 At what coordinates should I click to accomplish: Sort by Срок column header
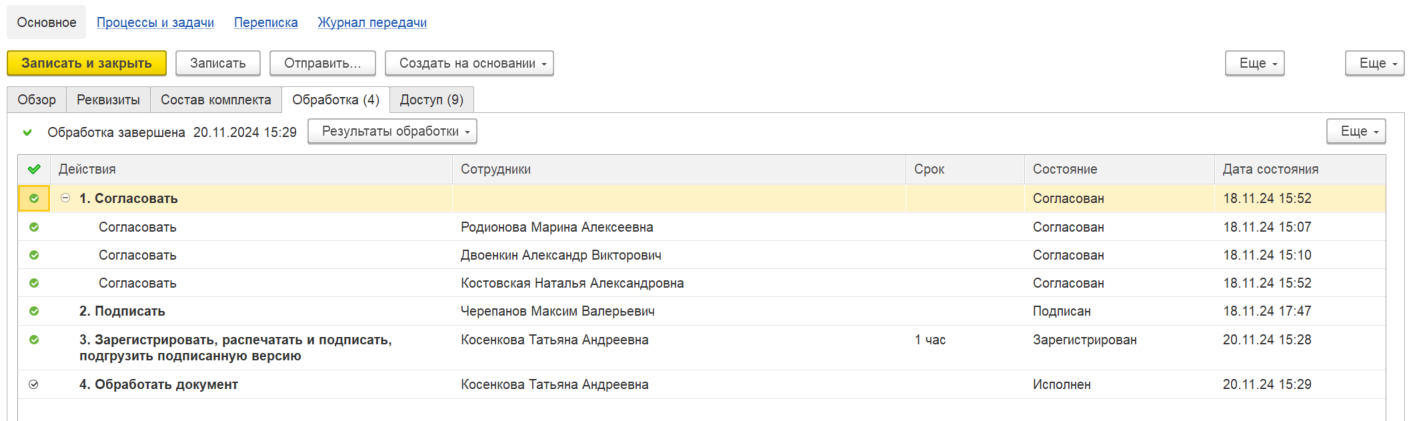(x=965, y=169)
